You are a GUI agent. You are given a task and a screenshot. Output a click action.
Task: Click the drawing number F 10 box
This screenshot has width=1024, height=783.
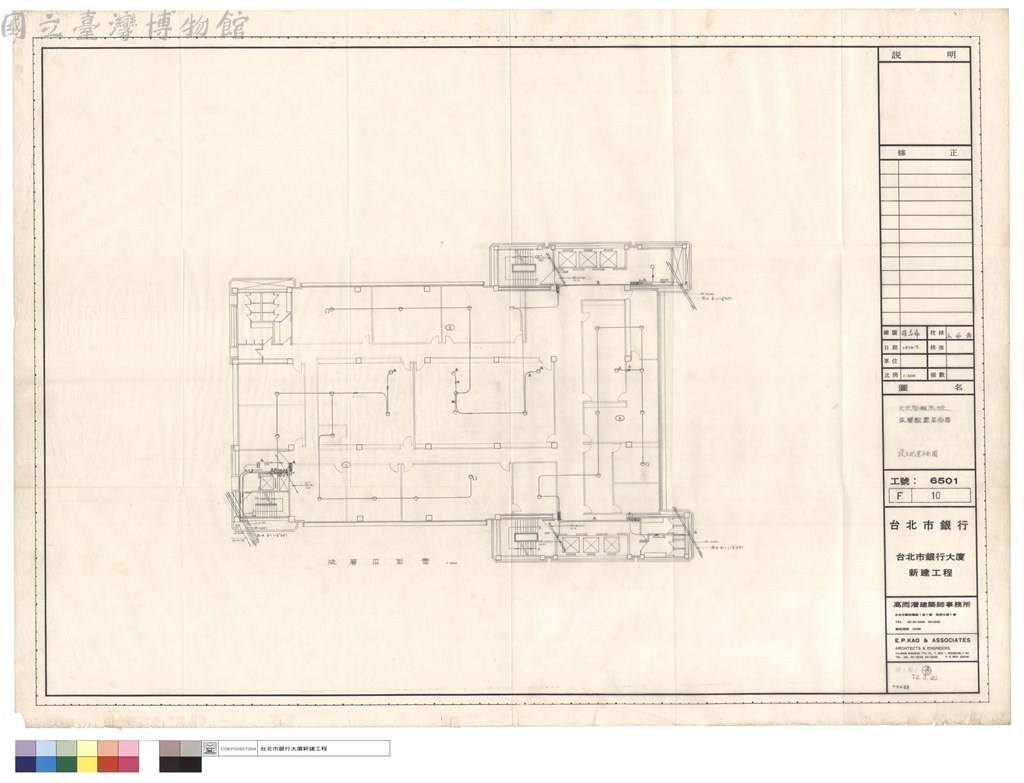pyautogui.click(x=928, y=496)
